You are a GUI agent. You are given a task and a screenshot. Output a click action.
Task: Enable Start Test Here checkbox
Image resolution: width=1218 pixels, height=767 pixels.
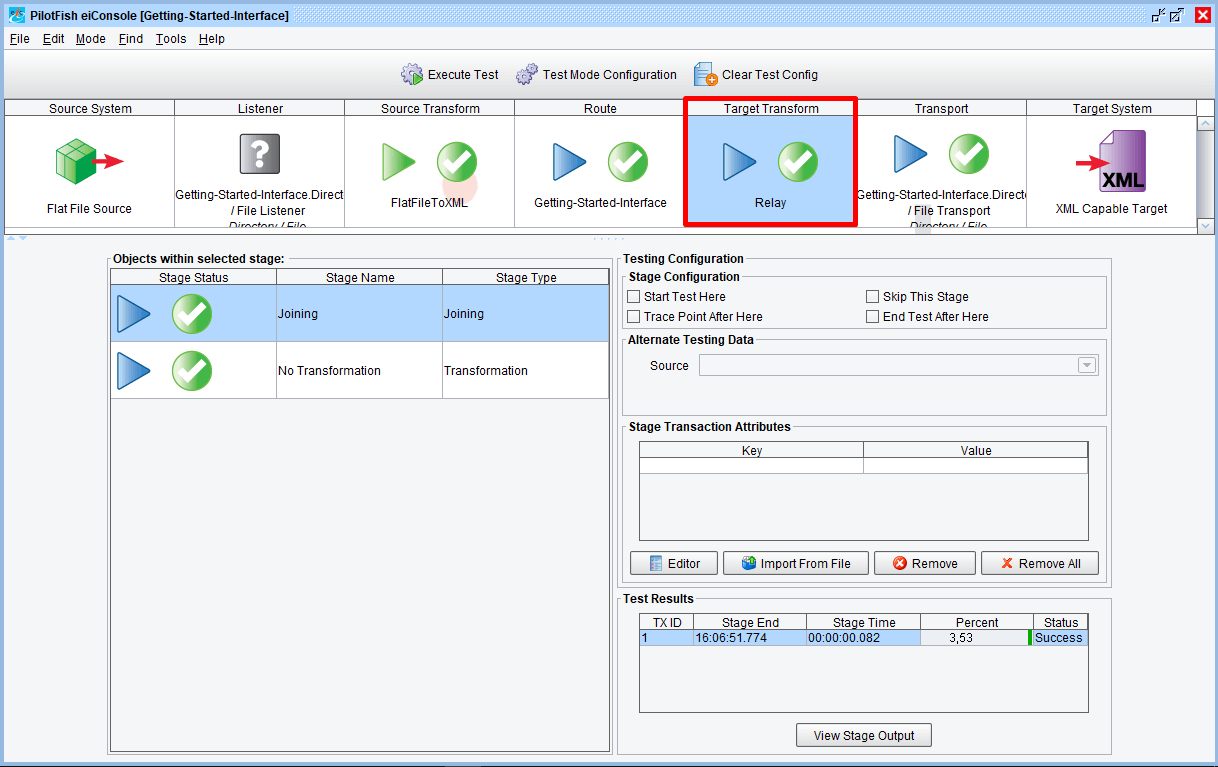pos(634,297)
